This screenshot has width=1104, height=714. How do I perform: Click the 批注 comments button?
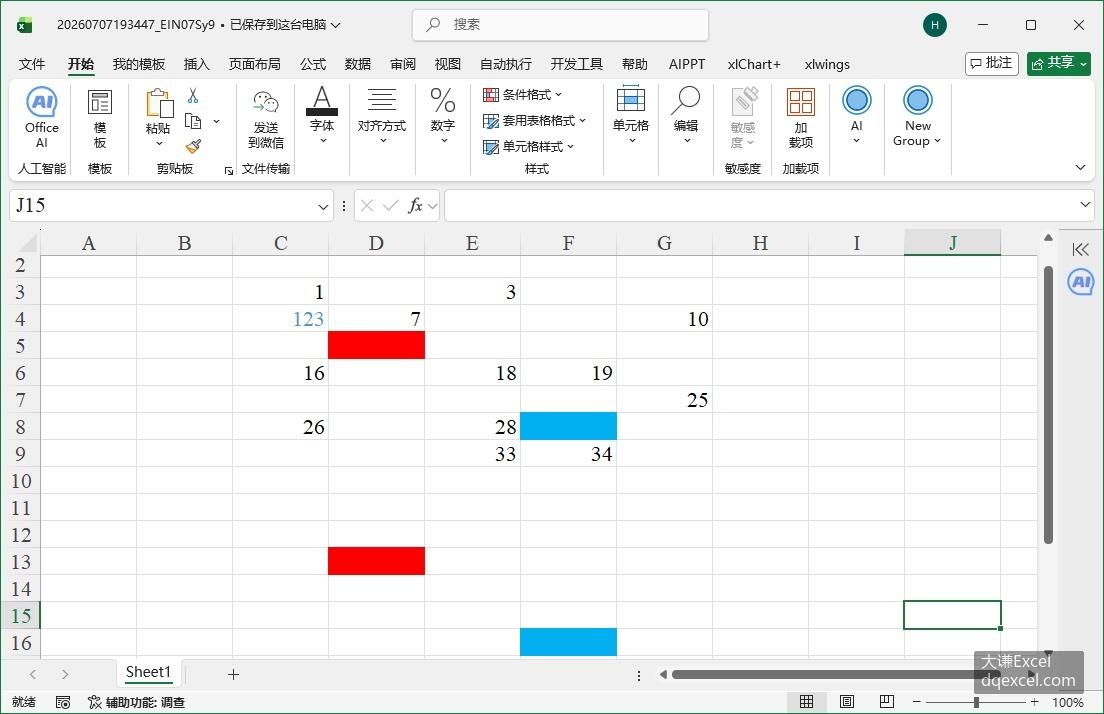point(991,63)
